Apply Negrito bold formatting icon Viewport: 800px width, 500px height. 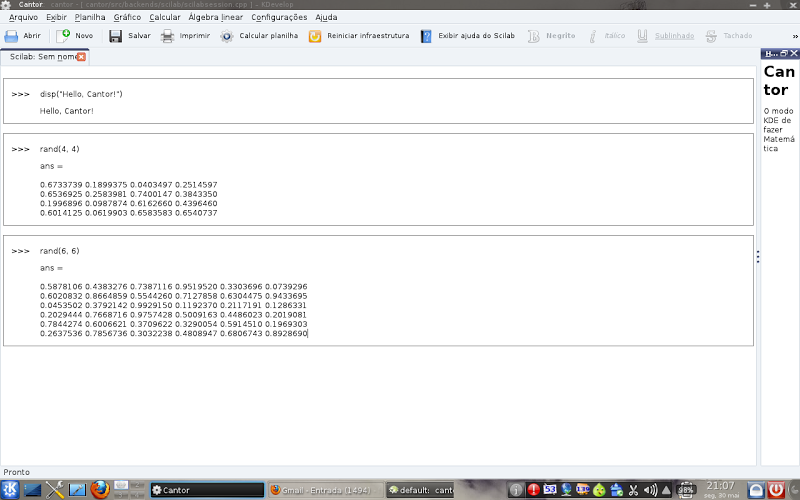(x=534, y=36)
